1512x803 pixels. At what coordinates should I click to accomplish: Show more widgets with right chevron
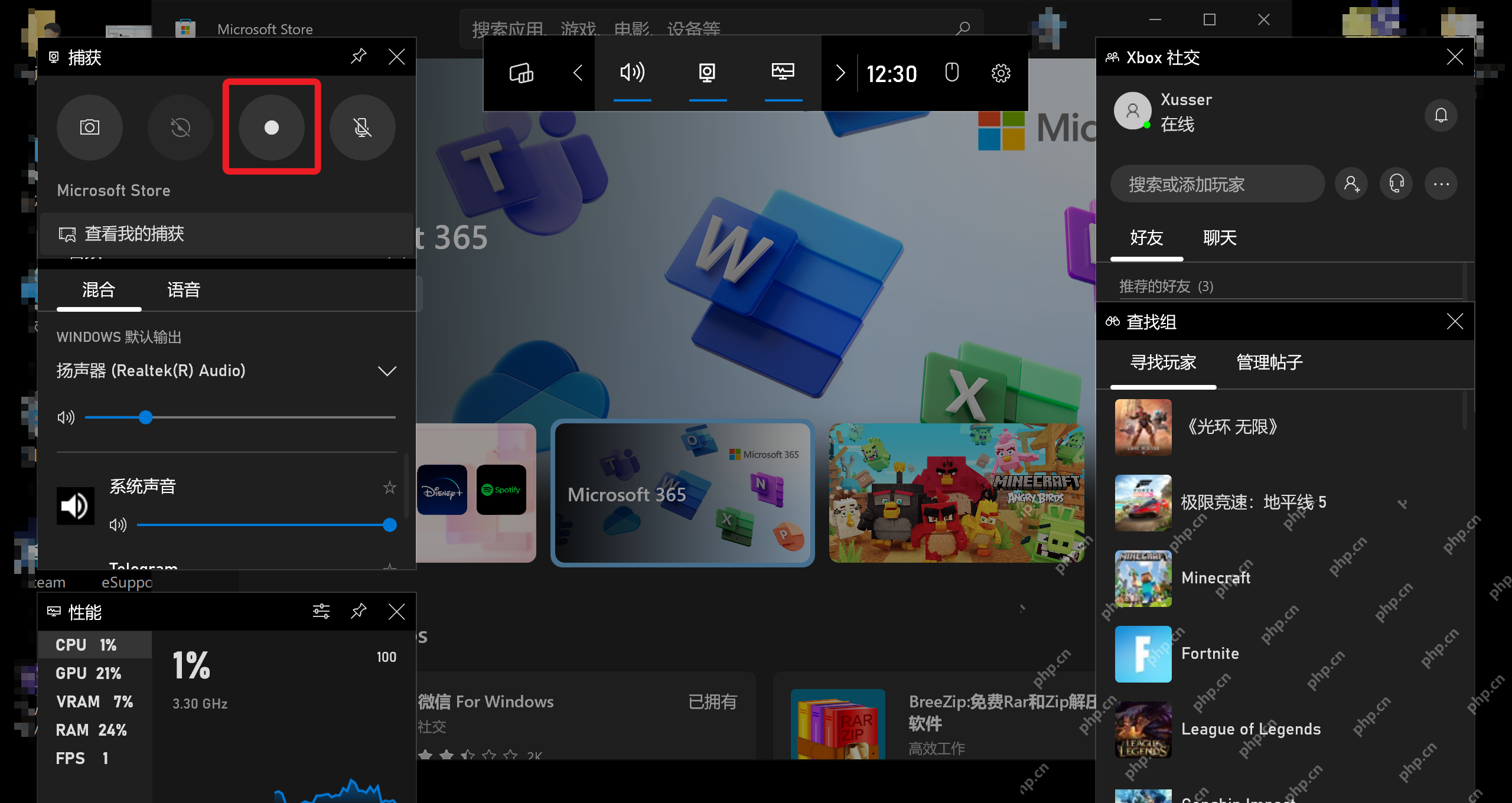[840, 73]
